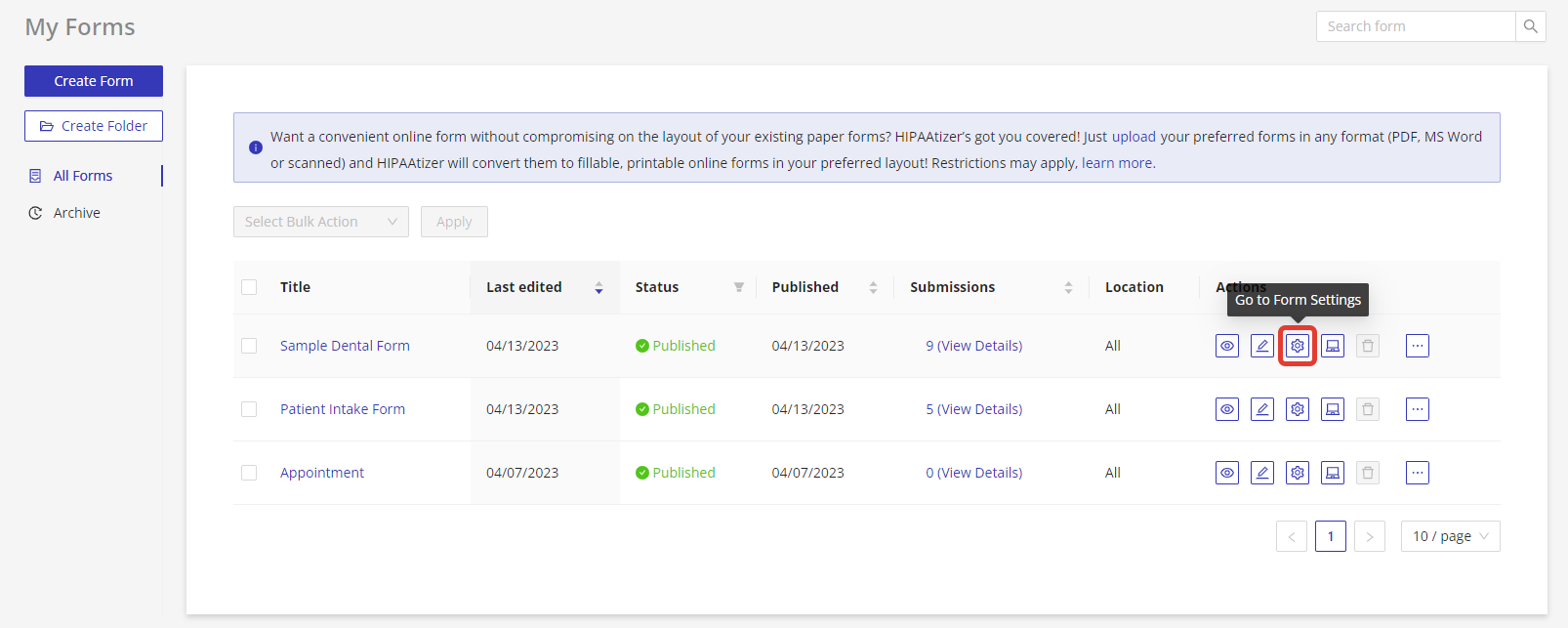The width and height of the screenshot is (1568, 628).
Task: Edit the Patient Intake Form using pencil icon
Action: tap(1261, 409)
